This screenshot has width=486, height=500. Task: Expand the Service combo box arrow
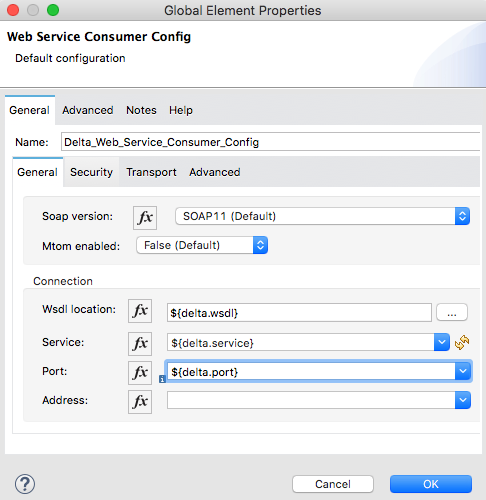pos(442,342)
